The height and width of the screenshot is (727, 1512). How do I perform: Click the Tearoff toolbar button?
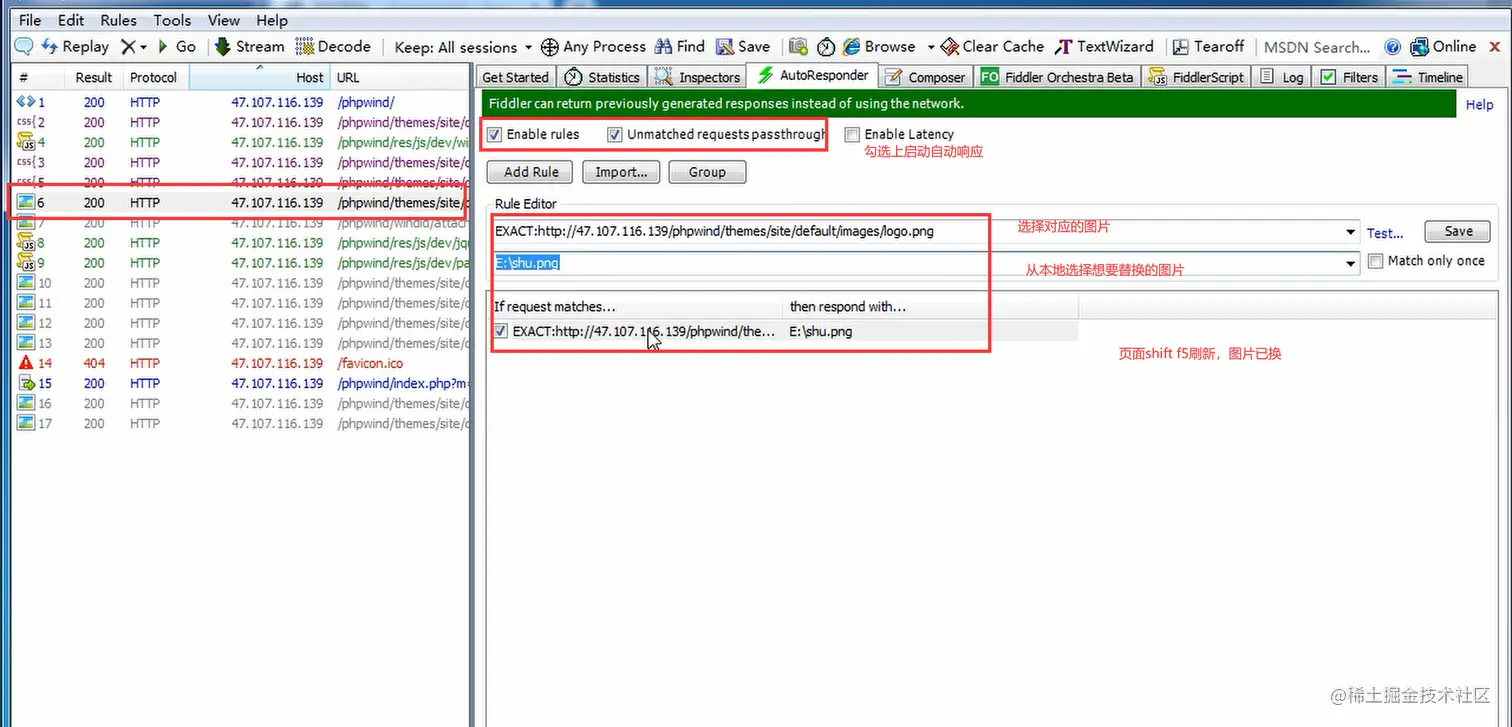[x=1208, y=47]
